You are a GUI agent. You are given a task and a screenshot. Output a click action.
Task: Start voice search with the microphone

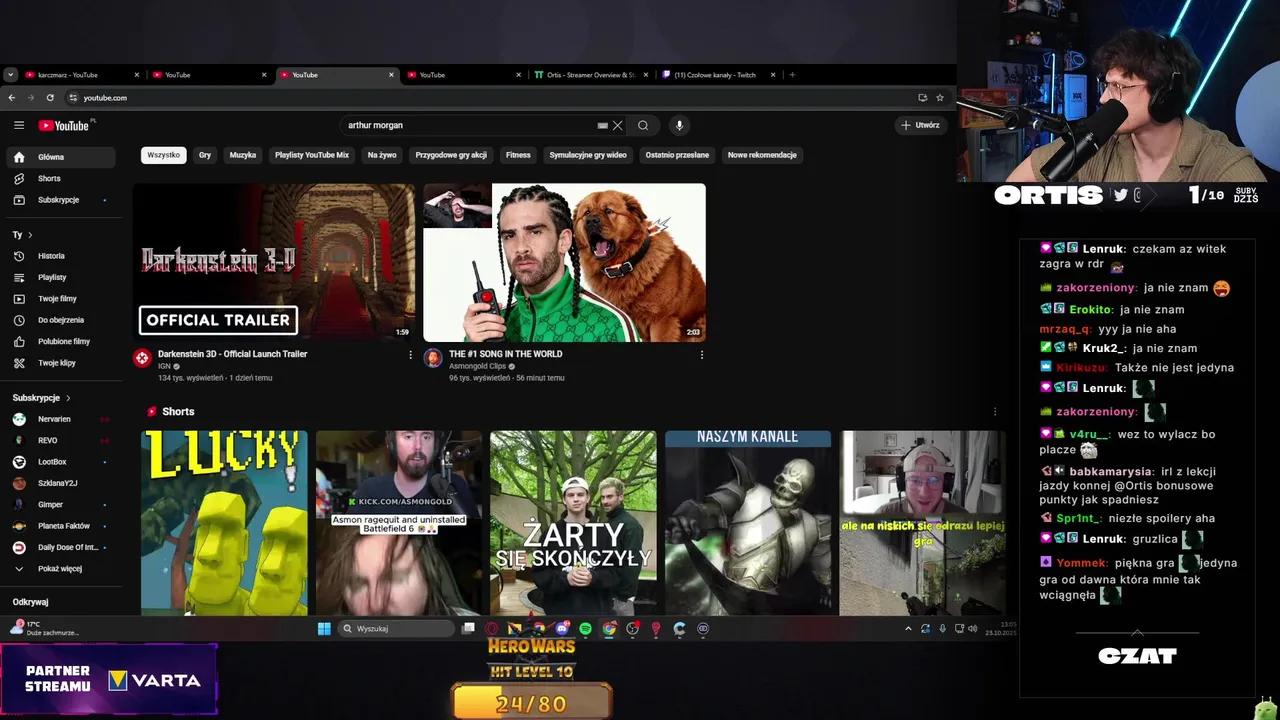coord(679,125)
